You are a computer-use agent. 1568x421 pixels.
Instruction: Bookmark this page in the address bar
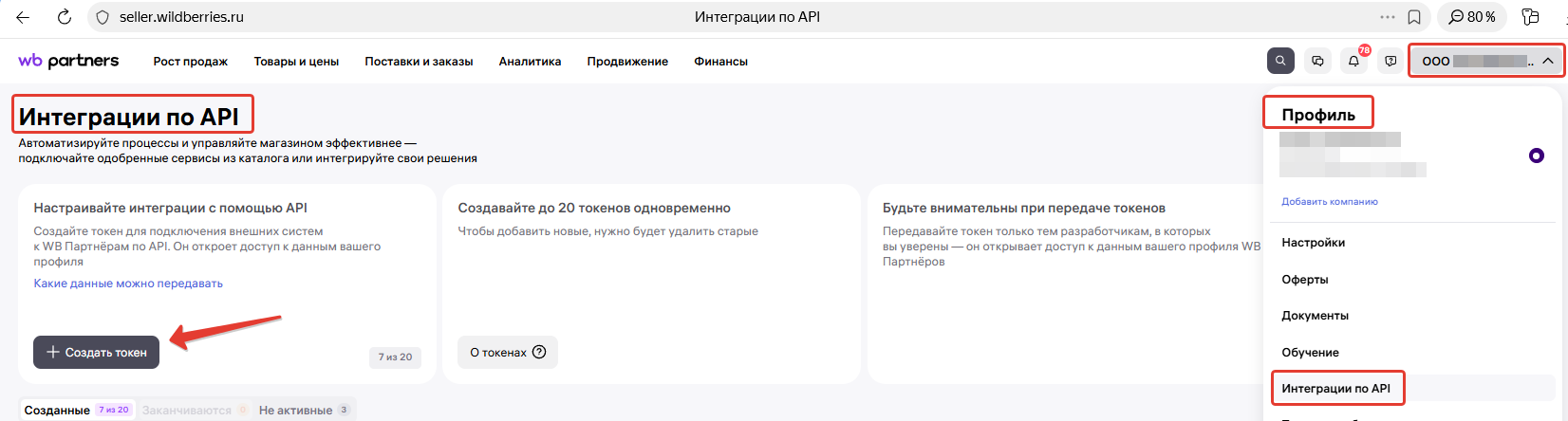[1414, 17]
